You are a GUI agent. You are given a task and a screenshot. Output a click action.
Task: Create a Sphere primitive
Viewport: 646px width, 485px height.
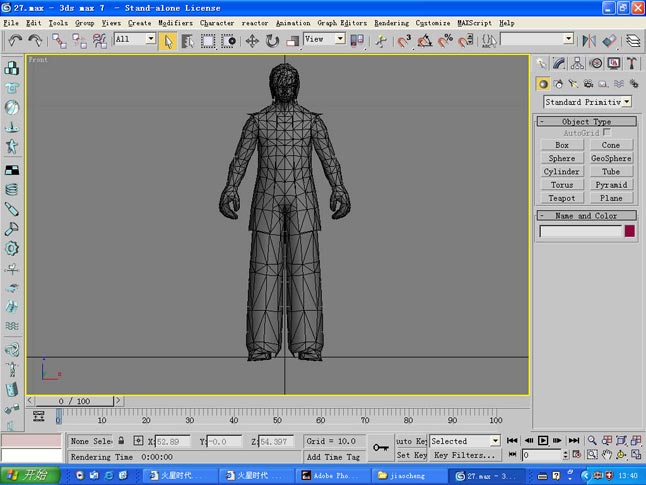click(562, 158)
